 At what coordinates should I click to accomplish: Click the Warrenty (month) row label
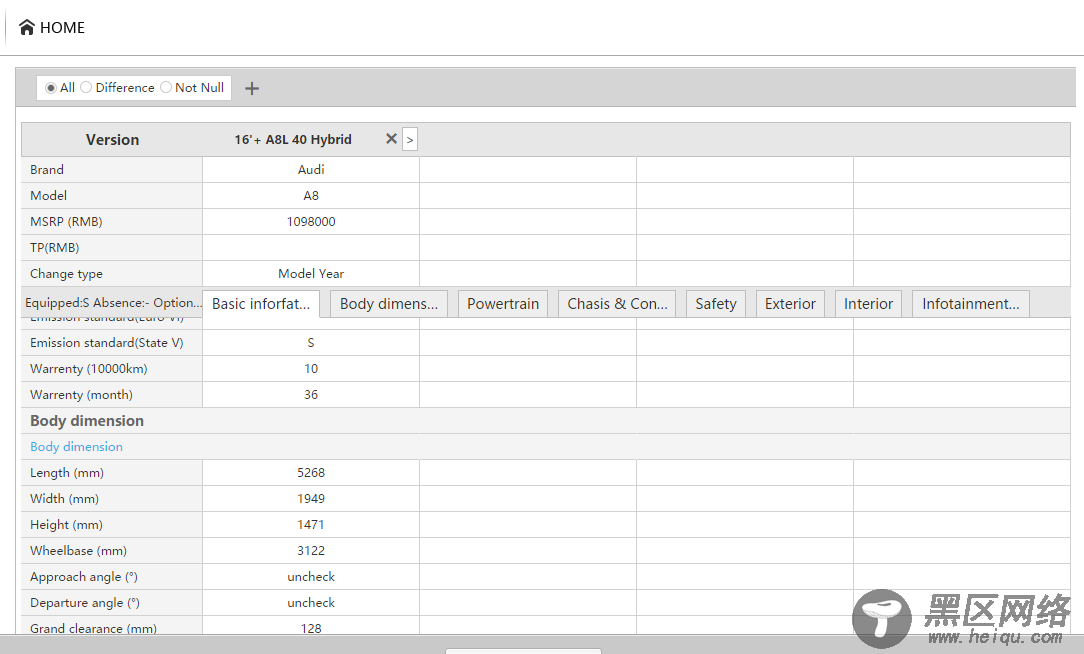(x=81, y=395)
